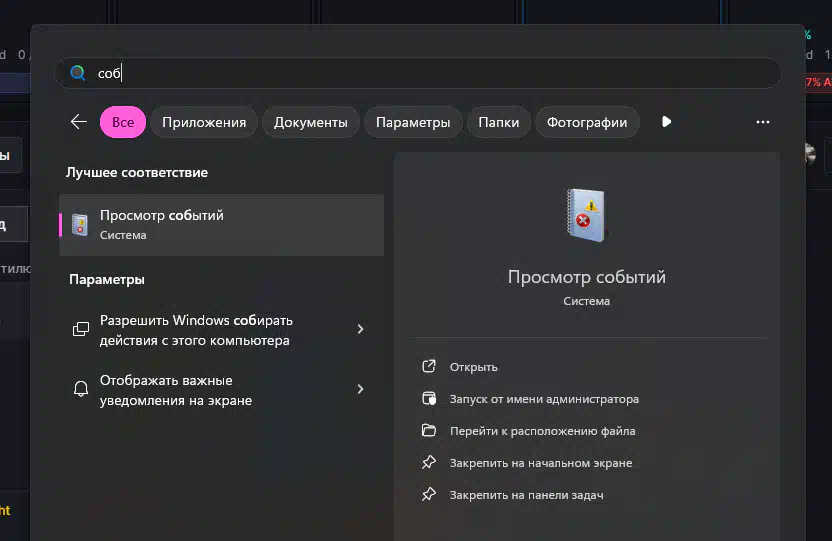Switch to the 'Папки' filter
This screenshot has width=832, height=541.
coord(499,122)
